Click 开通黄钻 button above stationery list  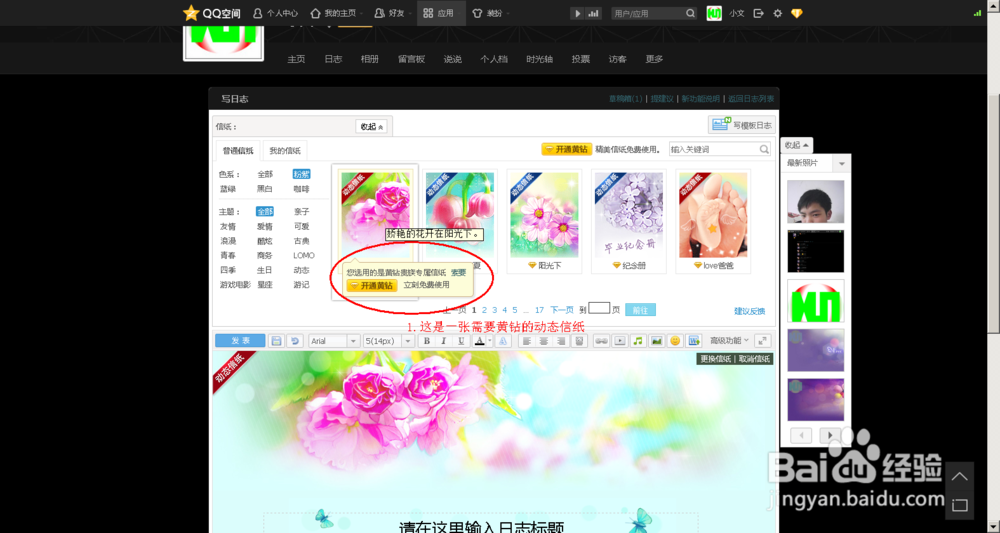[x=566, y=149]
